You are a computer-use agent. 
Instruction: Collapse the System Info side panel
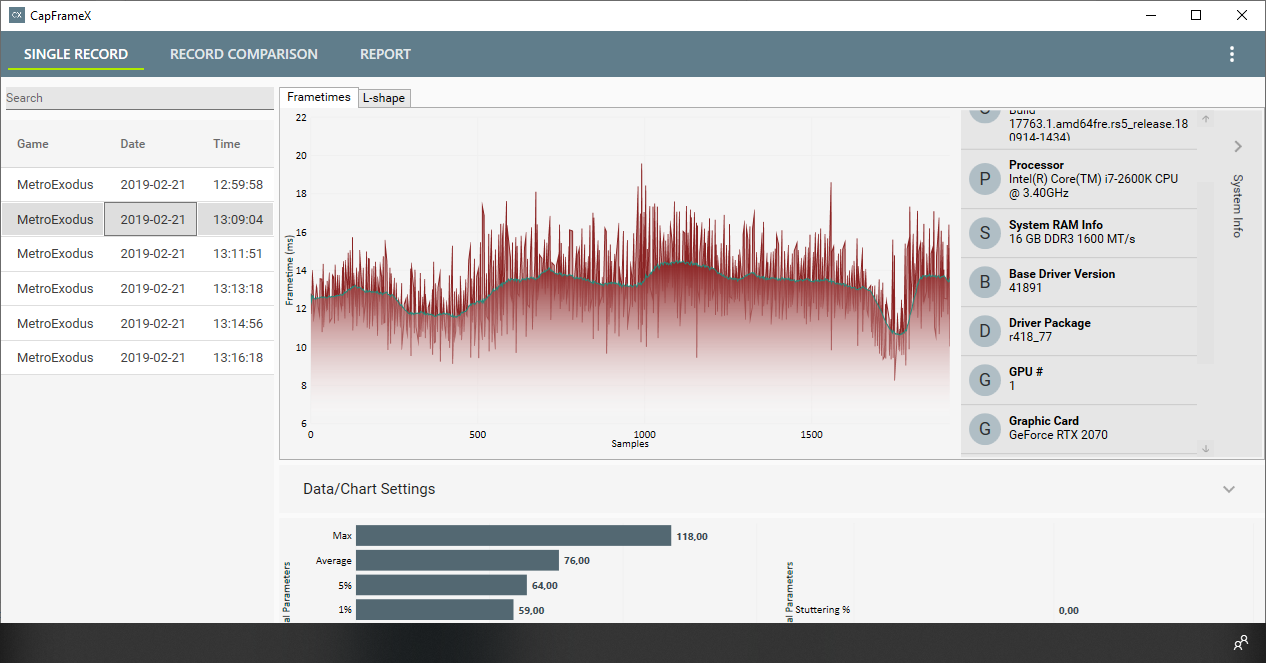pyautogui.click(x=1238, y=146)
